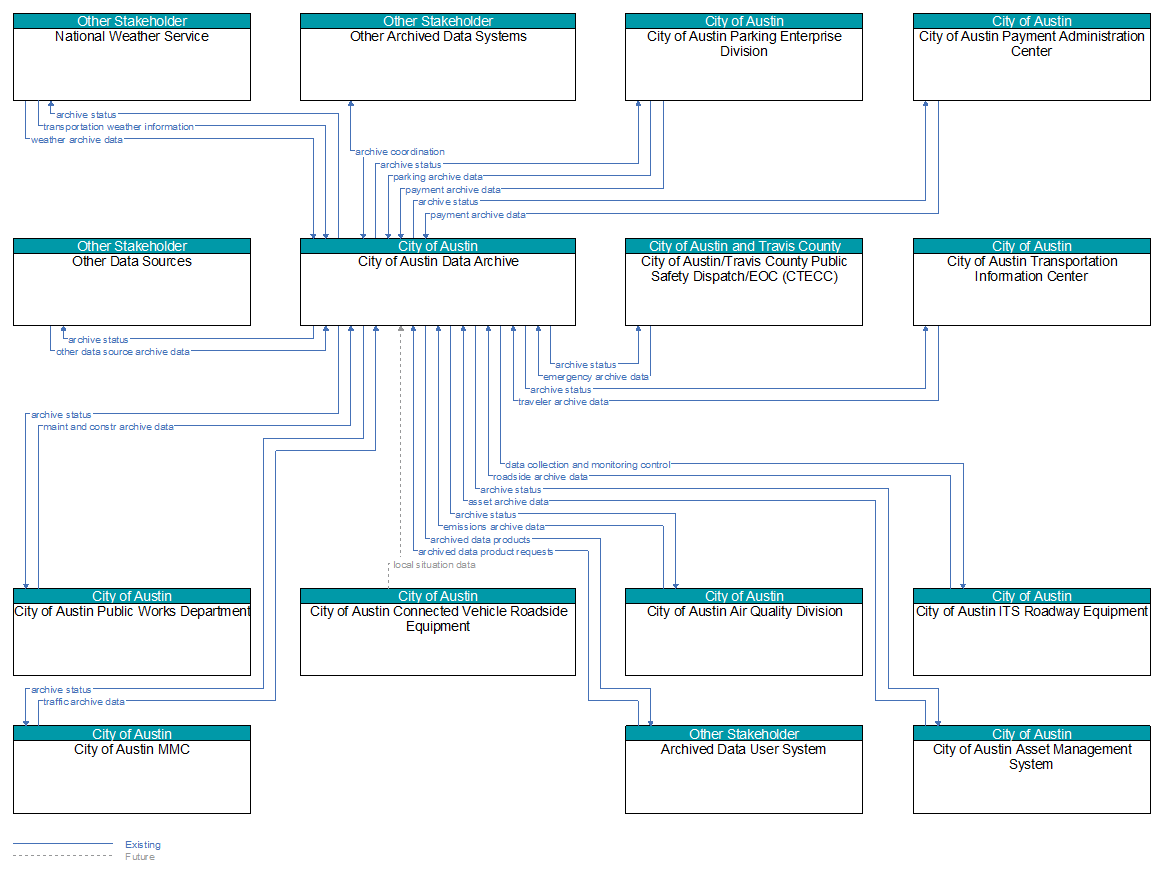Click City of Austin ITS Roadway Equipment box
1161x875 pixels.
tap(1031, 632)
